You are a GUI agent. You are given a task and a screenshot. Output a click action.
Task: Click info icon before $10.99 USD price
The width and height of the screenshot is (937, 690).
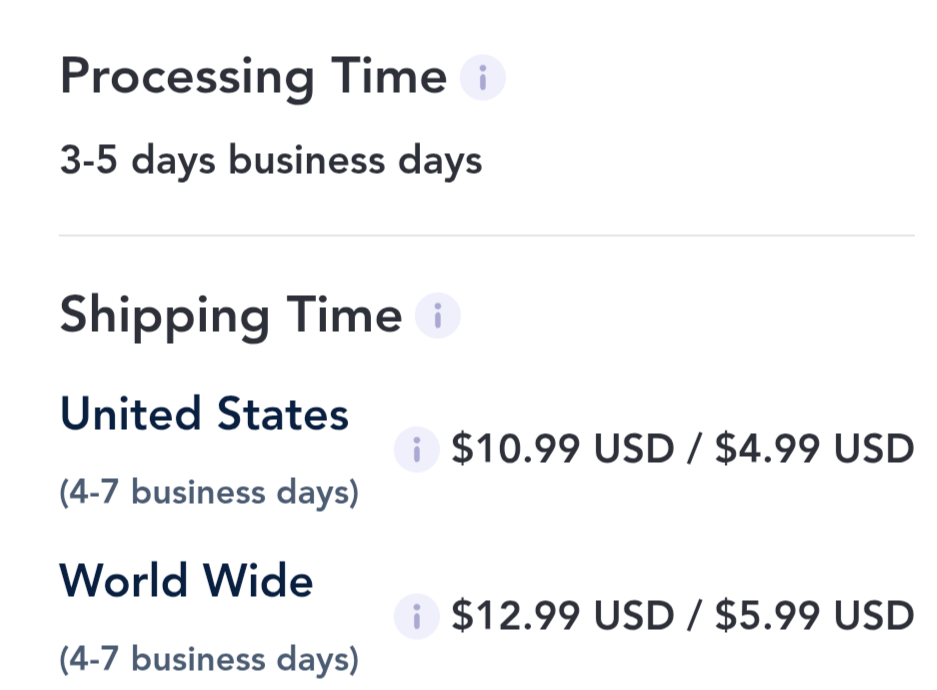[x=417, y=449]
